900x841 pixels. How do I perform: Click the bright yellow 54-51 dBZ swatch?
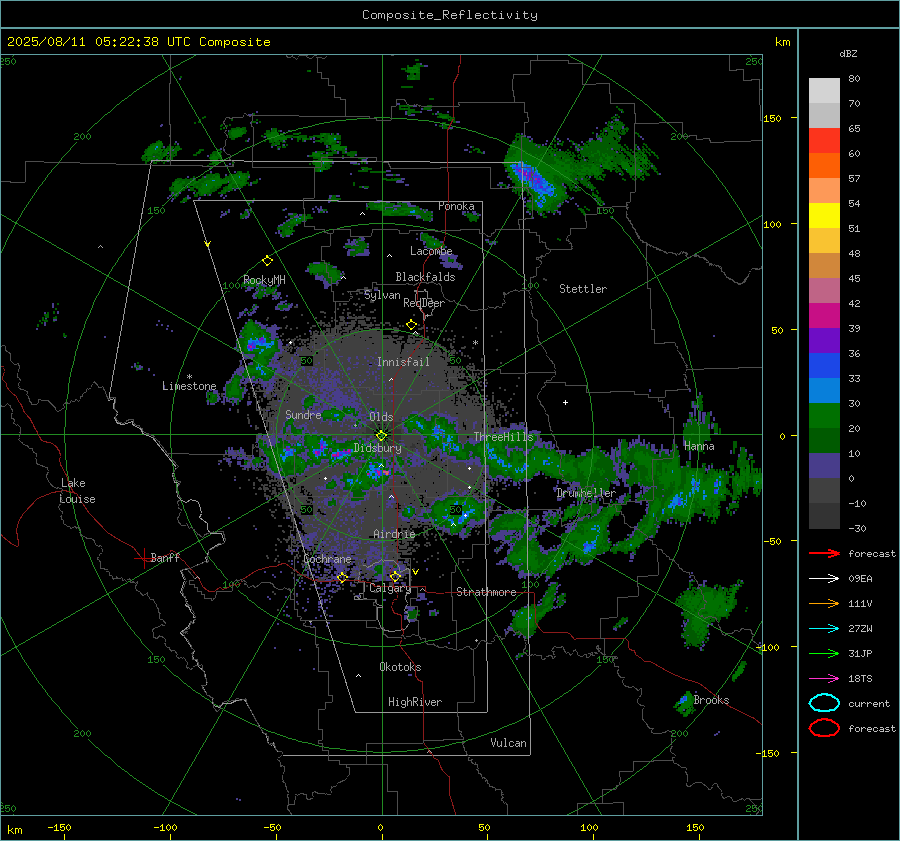[824, 216]
